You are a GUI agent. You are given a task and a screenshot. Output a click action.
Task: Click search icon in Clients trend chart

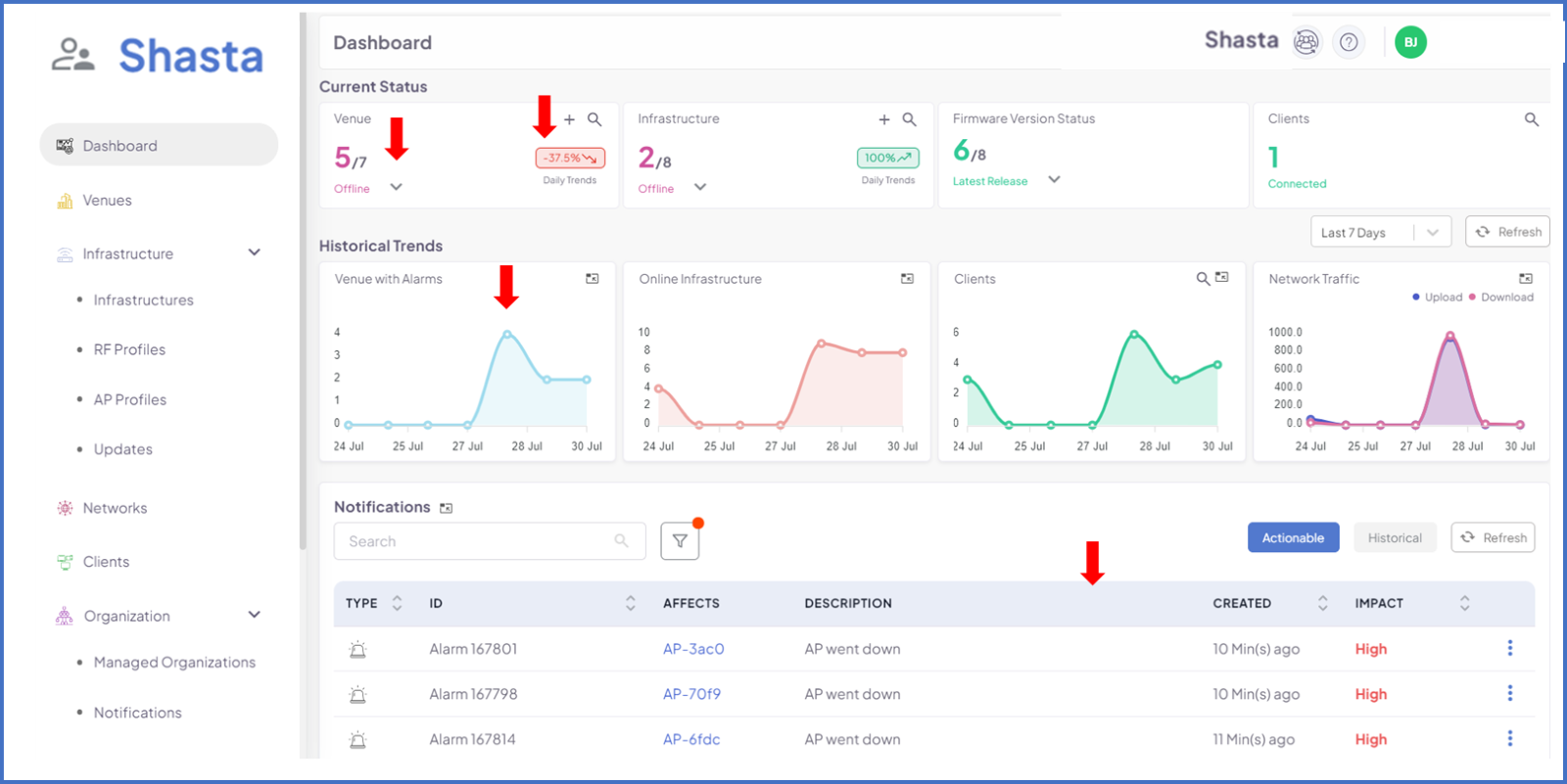click(1203, 279)
